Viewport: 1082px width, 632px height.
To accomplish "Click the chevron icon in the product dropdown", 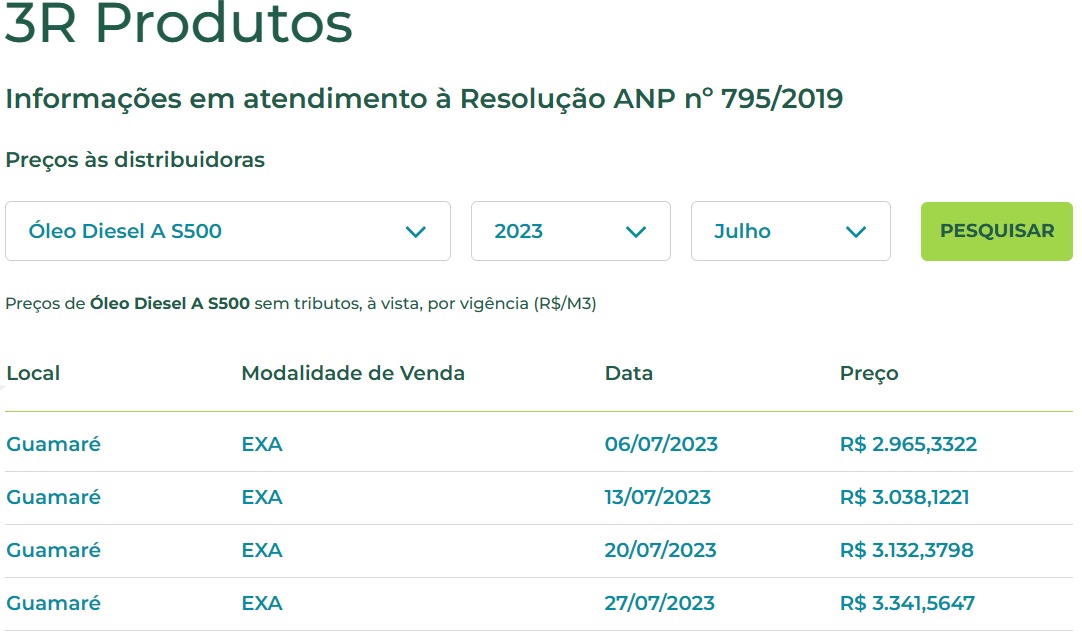I will pos(416,232).
